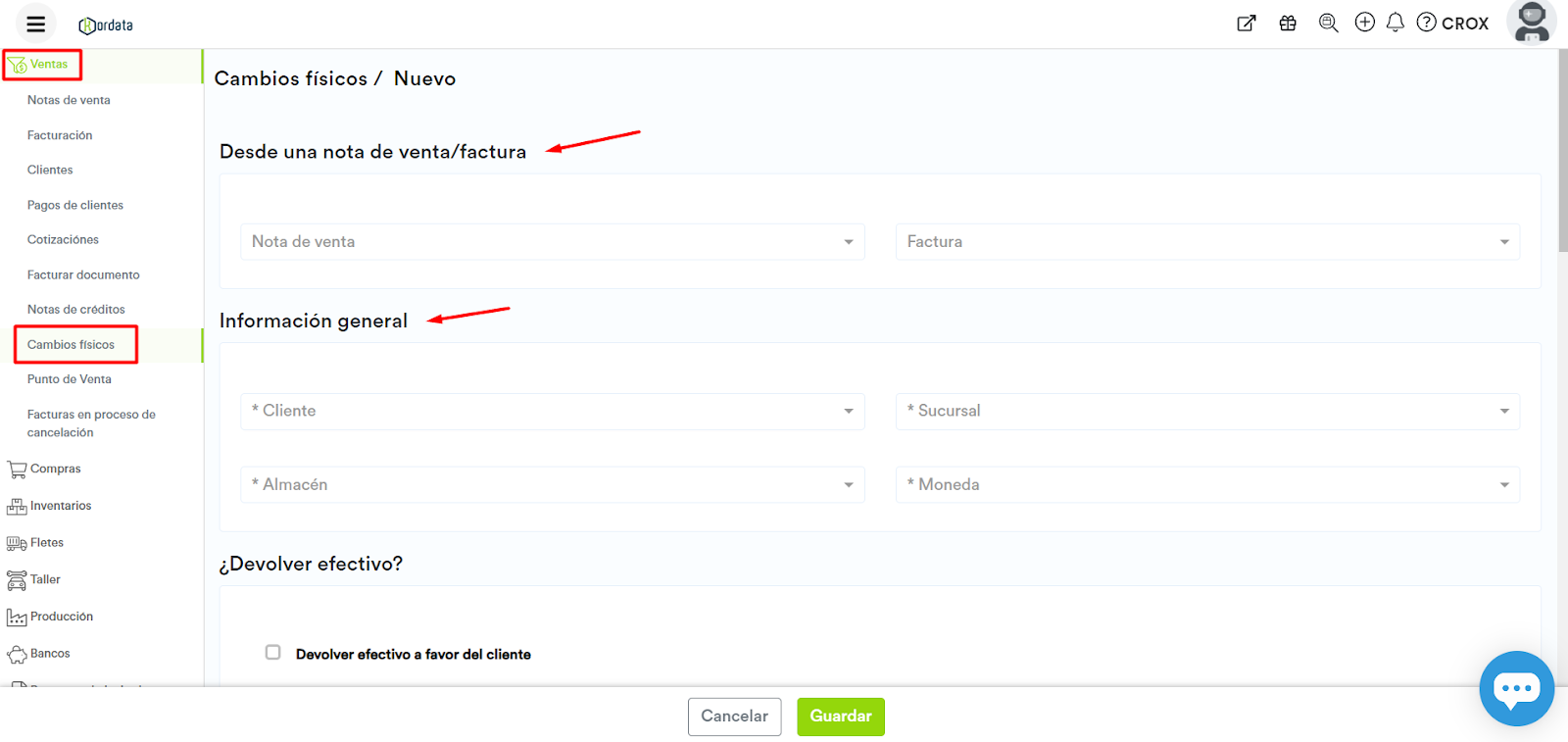The height and width of the screenshot is (742, 1568).
Task: Click the external link icon in header
Action: tap(1247, 24)
